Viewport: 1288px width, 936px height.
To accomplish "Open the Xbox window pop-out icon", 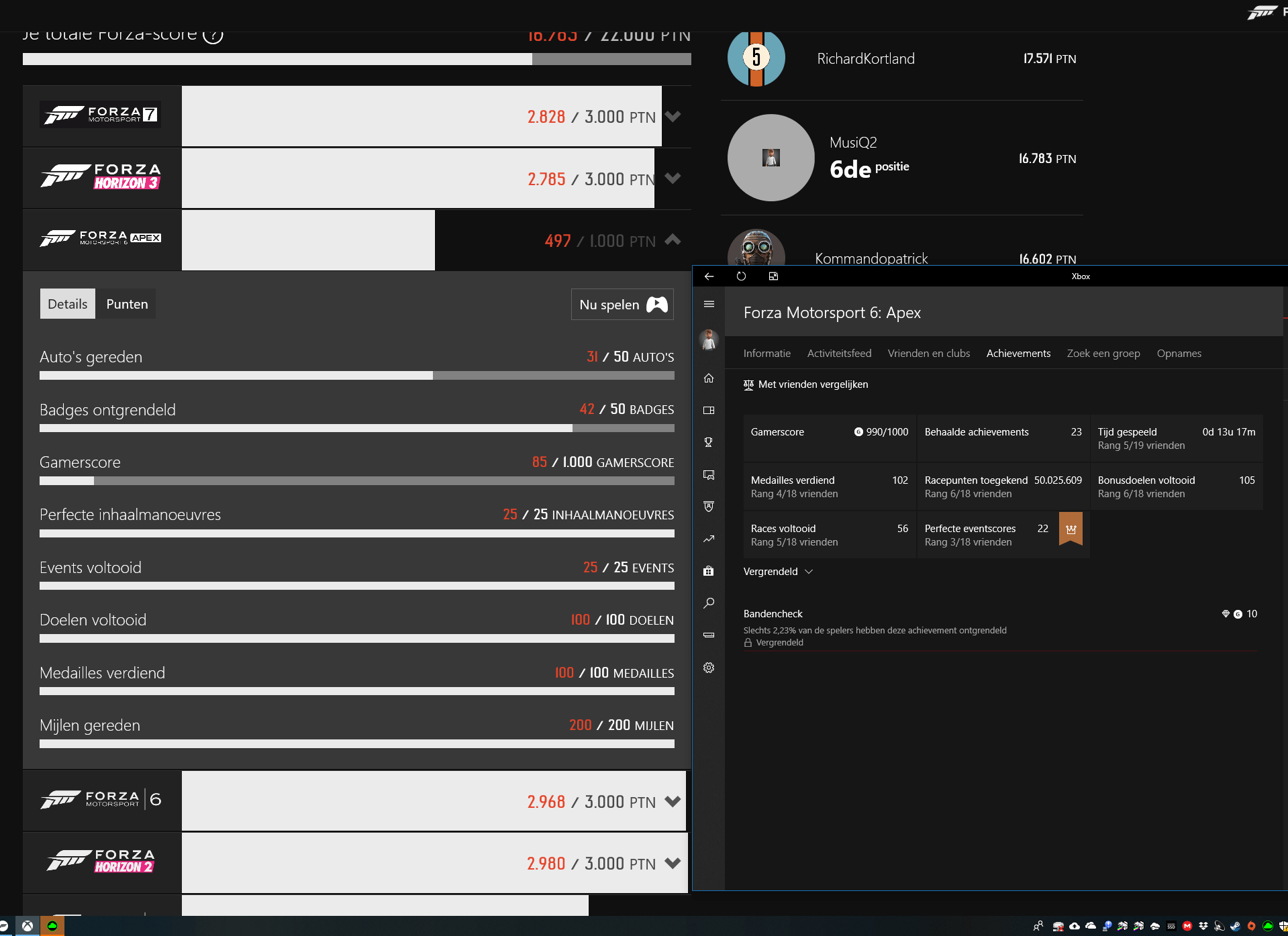I will pyautogui.click(x=773, y=276).
